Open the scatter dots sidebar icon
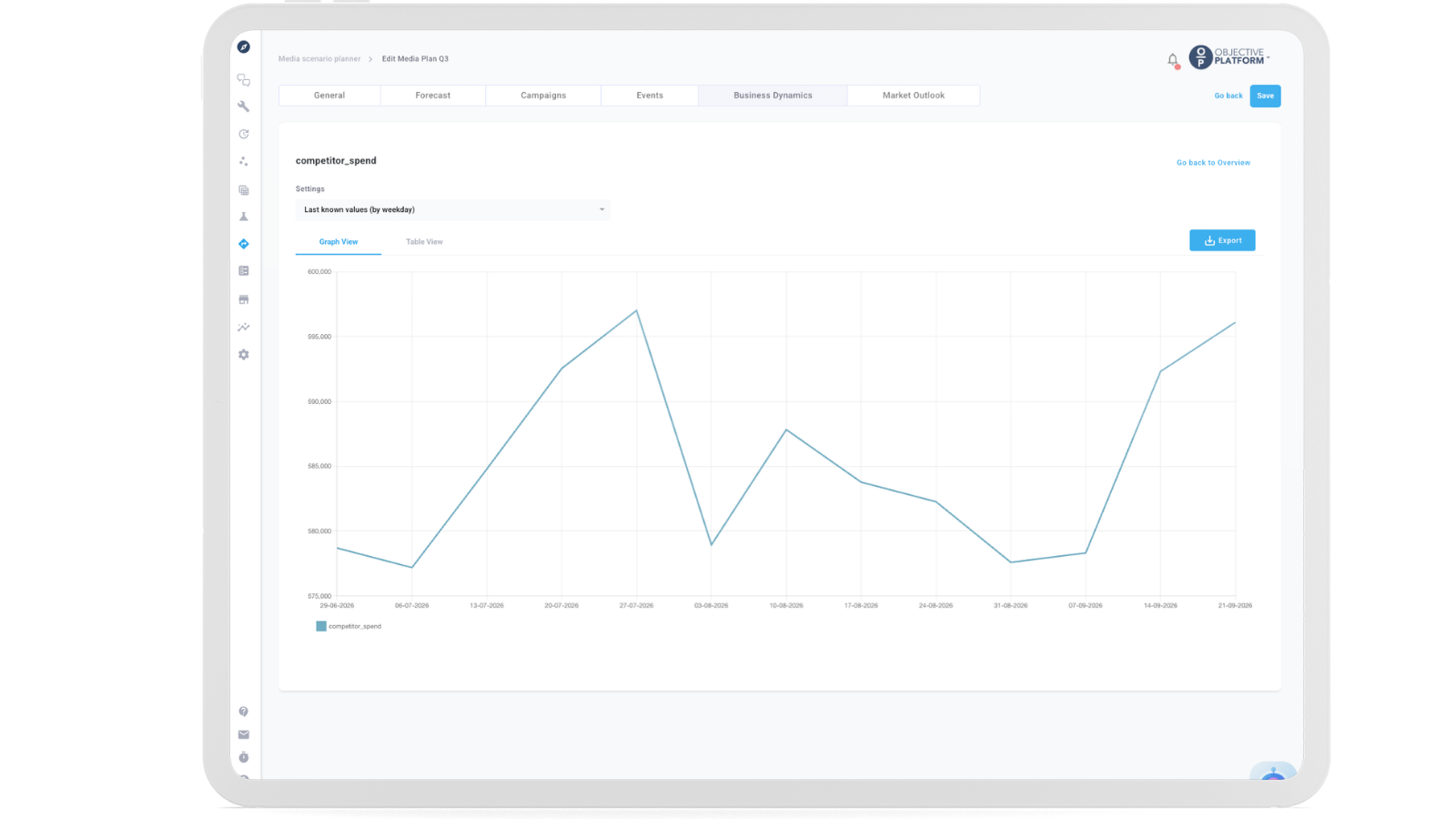Viewport: 1456px width, 819px height. click(x=244, y=161)
